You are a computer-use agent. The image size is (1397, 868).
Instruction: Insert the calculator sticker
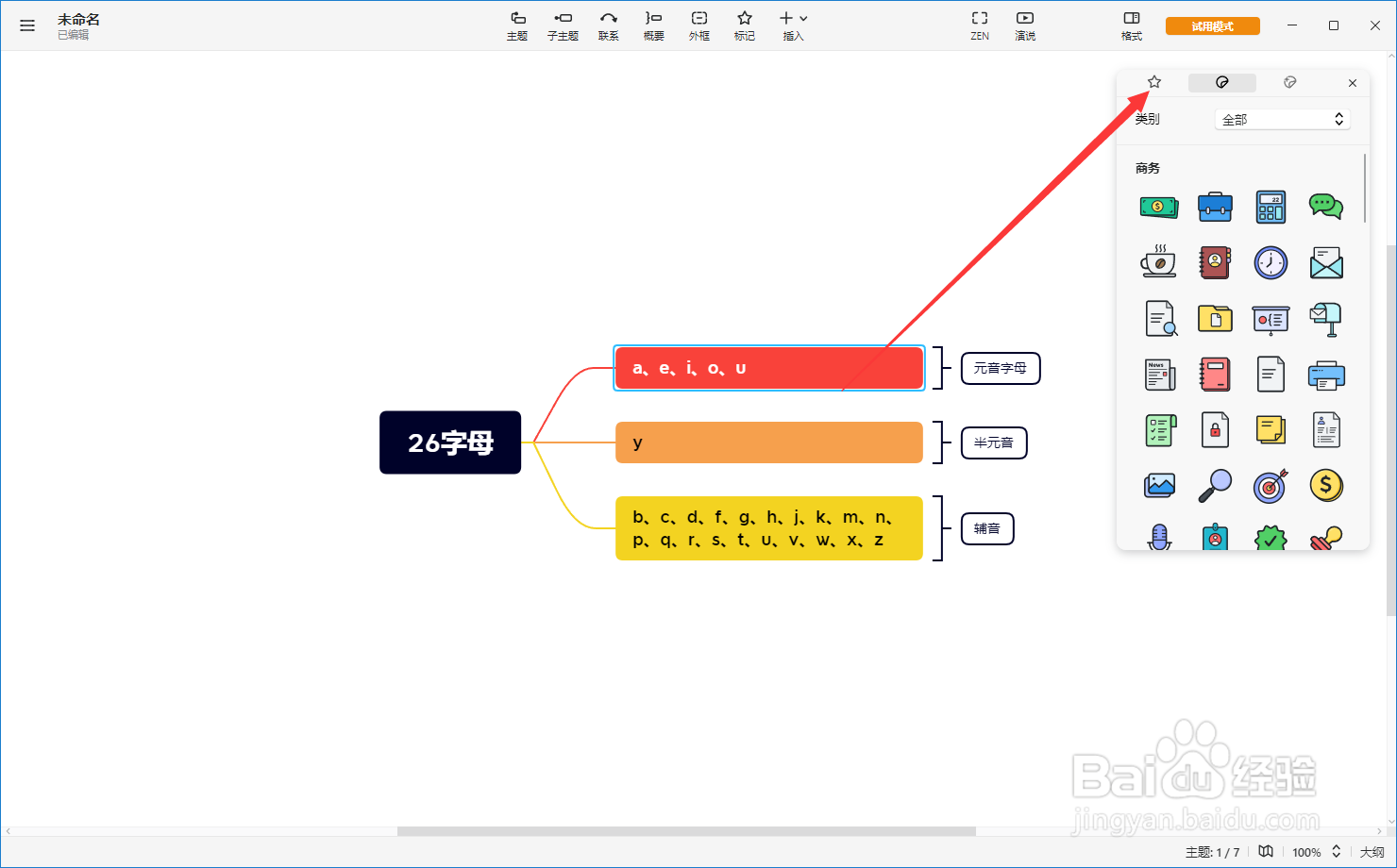click(1271, 207)
